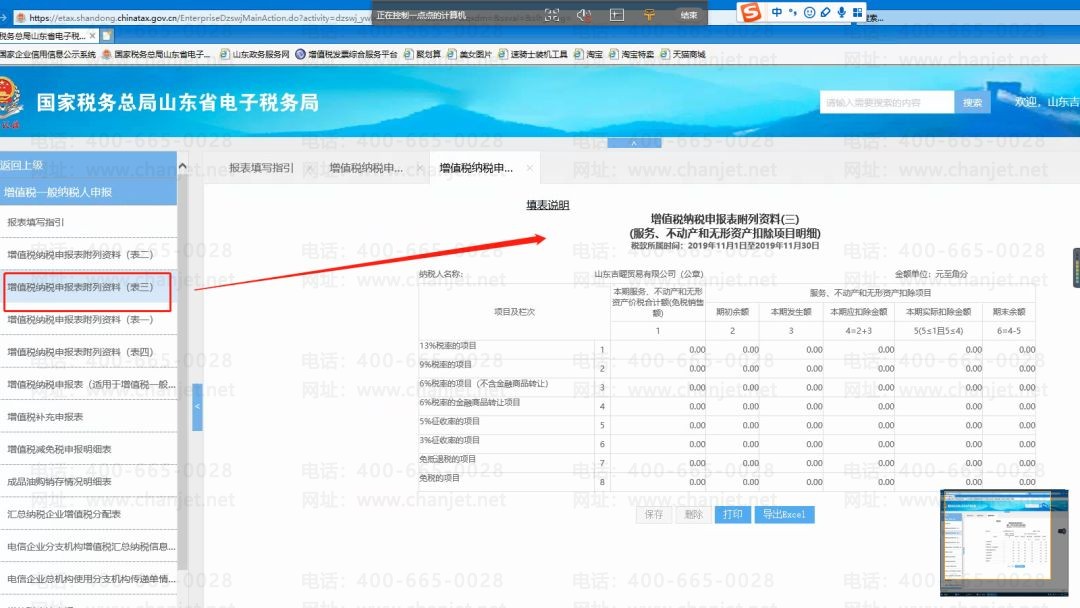Collapse the sidebar using the blue side handle

click(x=197, y=407)
